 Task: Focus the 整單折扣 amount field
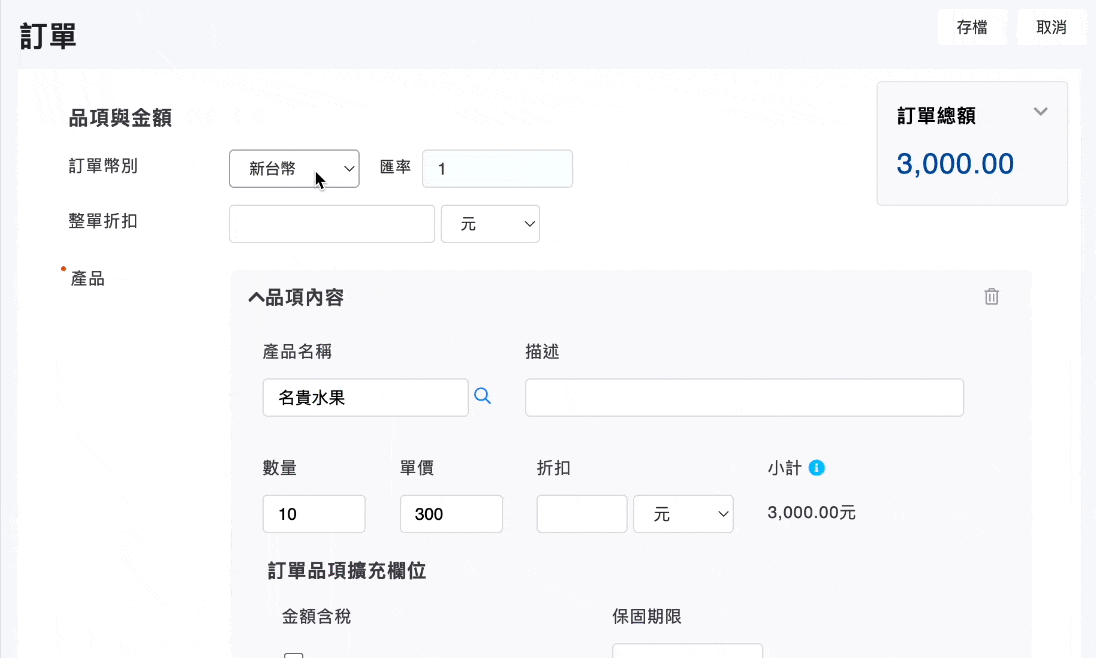click(332, 224)
